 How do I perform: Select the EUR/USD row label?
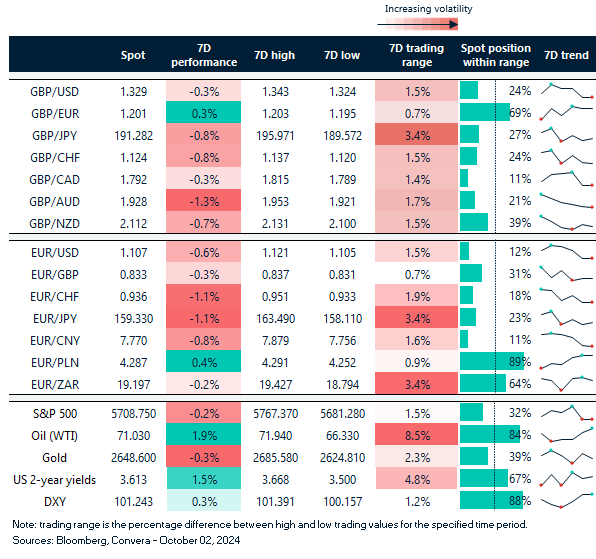[55, 253]
